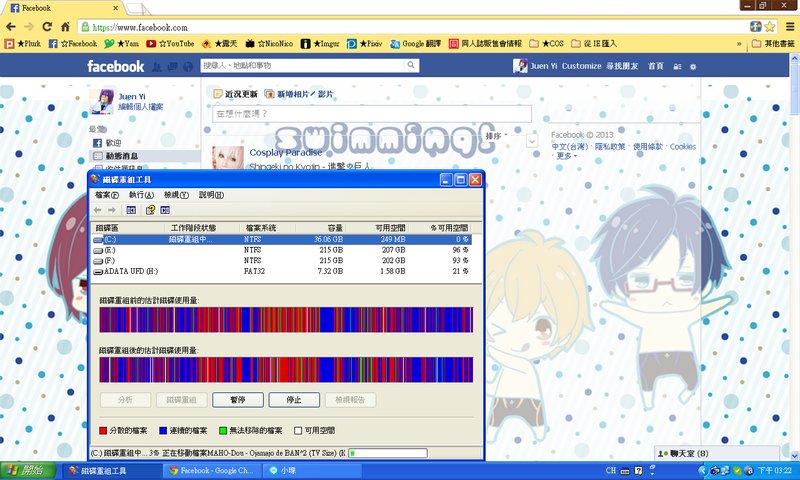Click the console tree toggle icon left of help icon

pyautogui.click(x=131, y=210)
